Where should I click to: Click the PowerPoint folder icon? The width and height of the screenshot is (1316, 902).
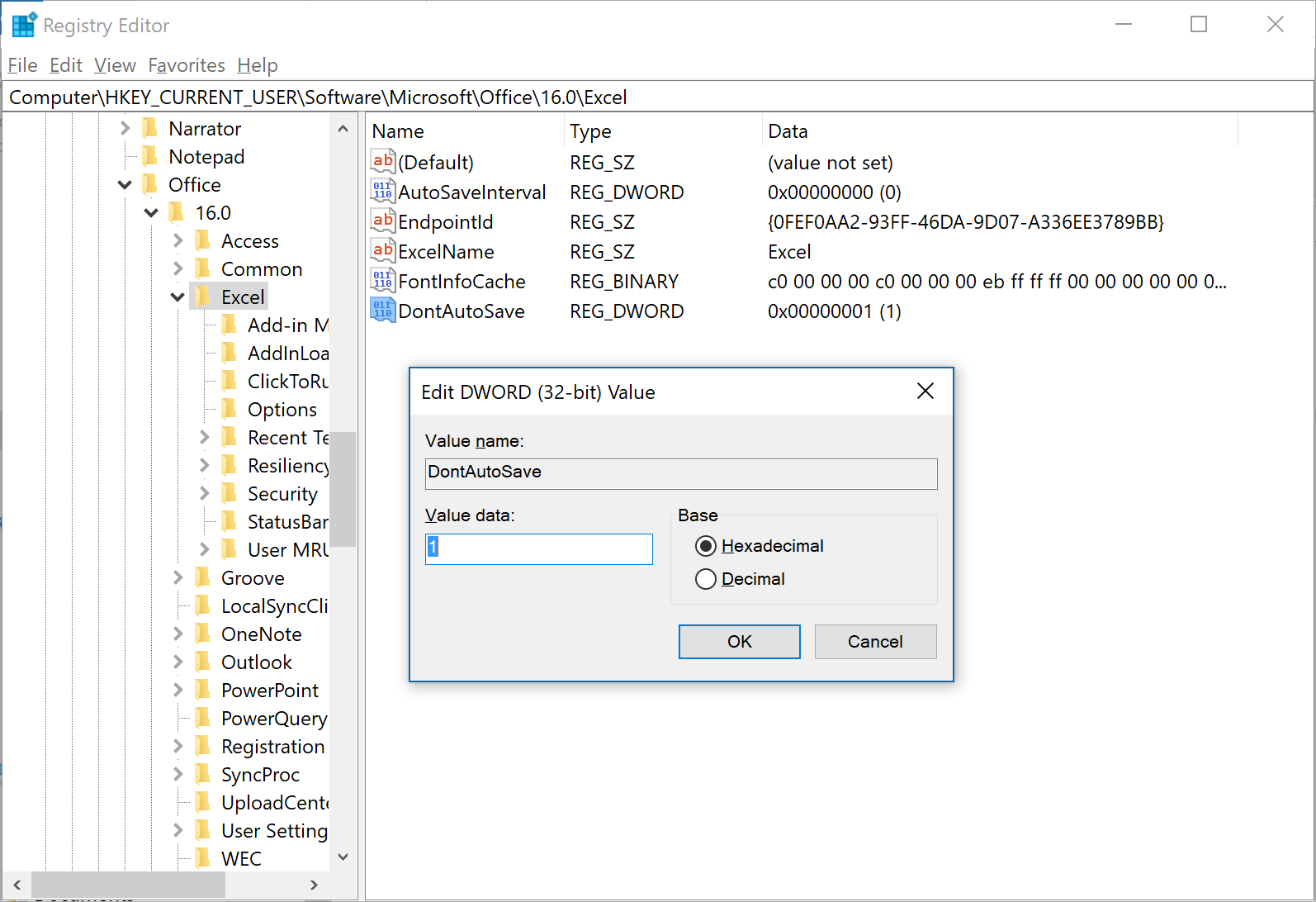point(203,690)
